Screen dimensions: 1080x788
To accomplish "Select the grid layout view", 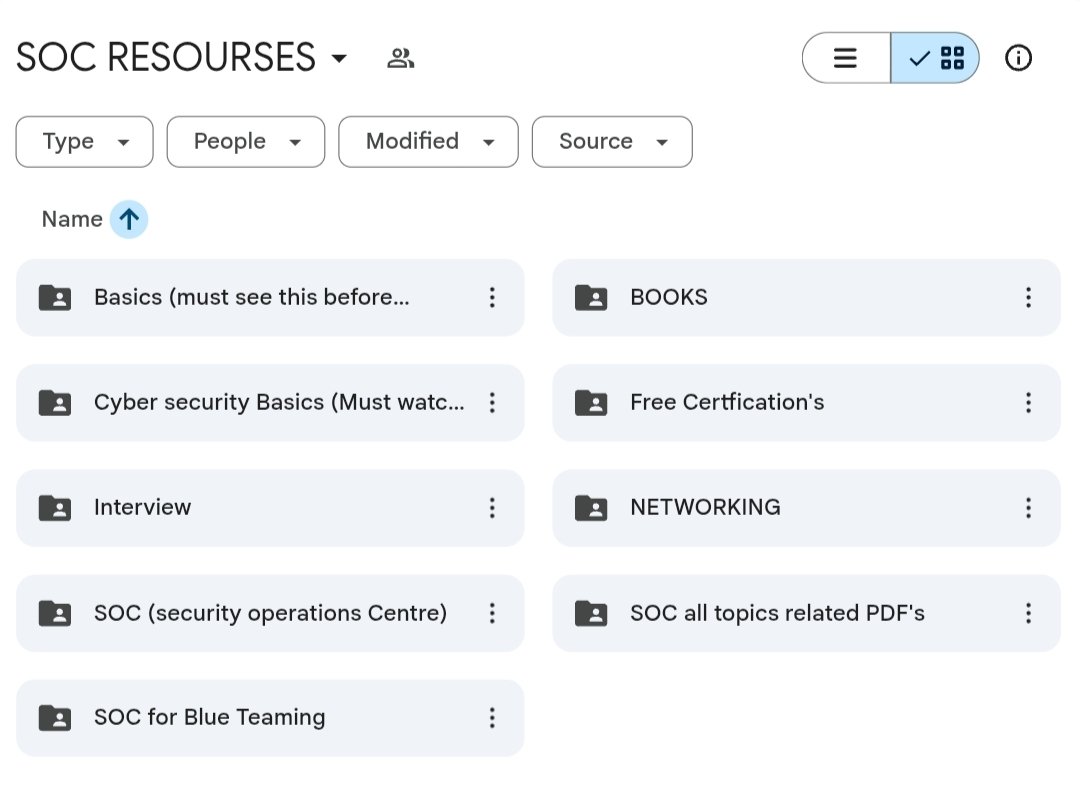I will pyautogui.click(x=935, y=58).
